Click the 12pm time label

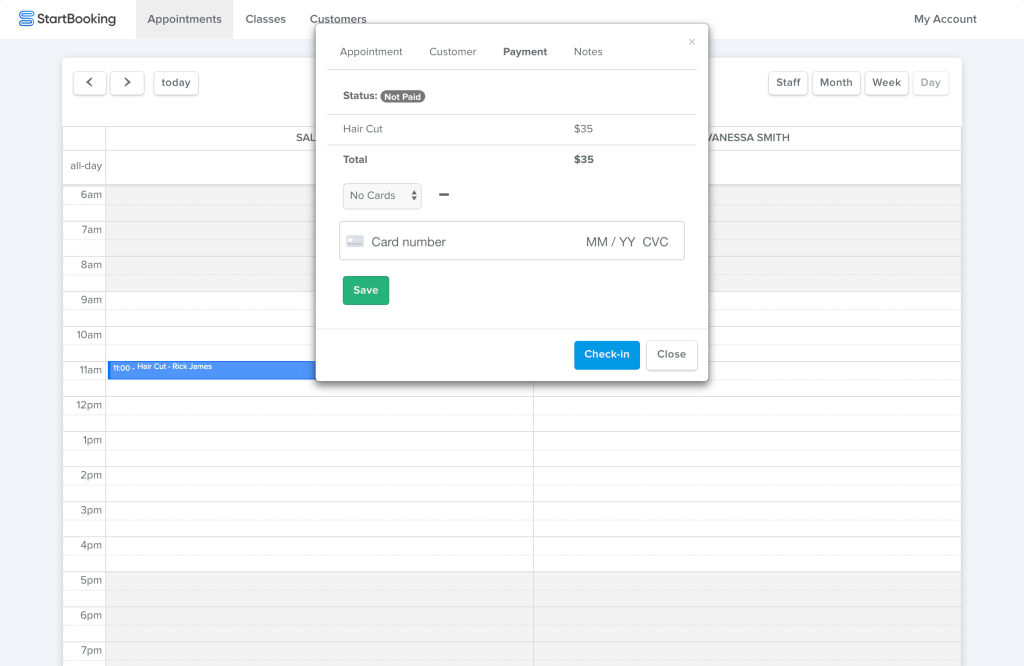click(89, 405)
